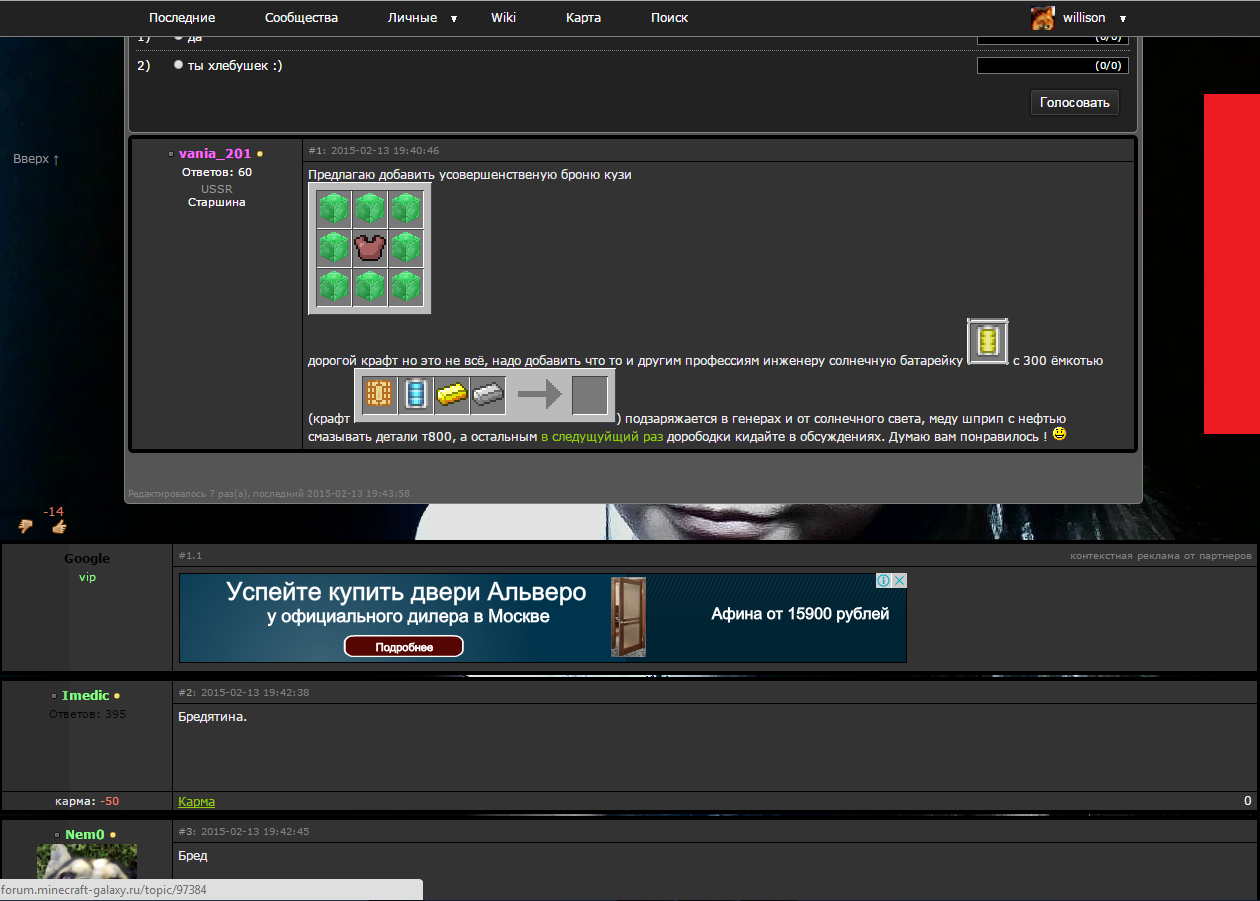Open the willison account dropdown arrow
Viewport: 1260px width, 901px height.
[x=1122, y=19]
